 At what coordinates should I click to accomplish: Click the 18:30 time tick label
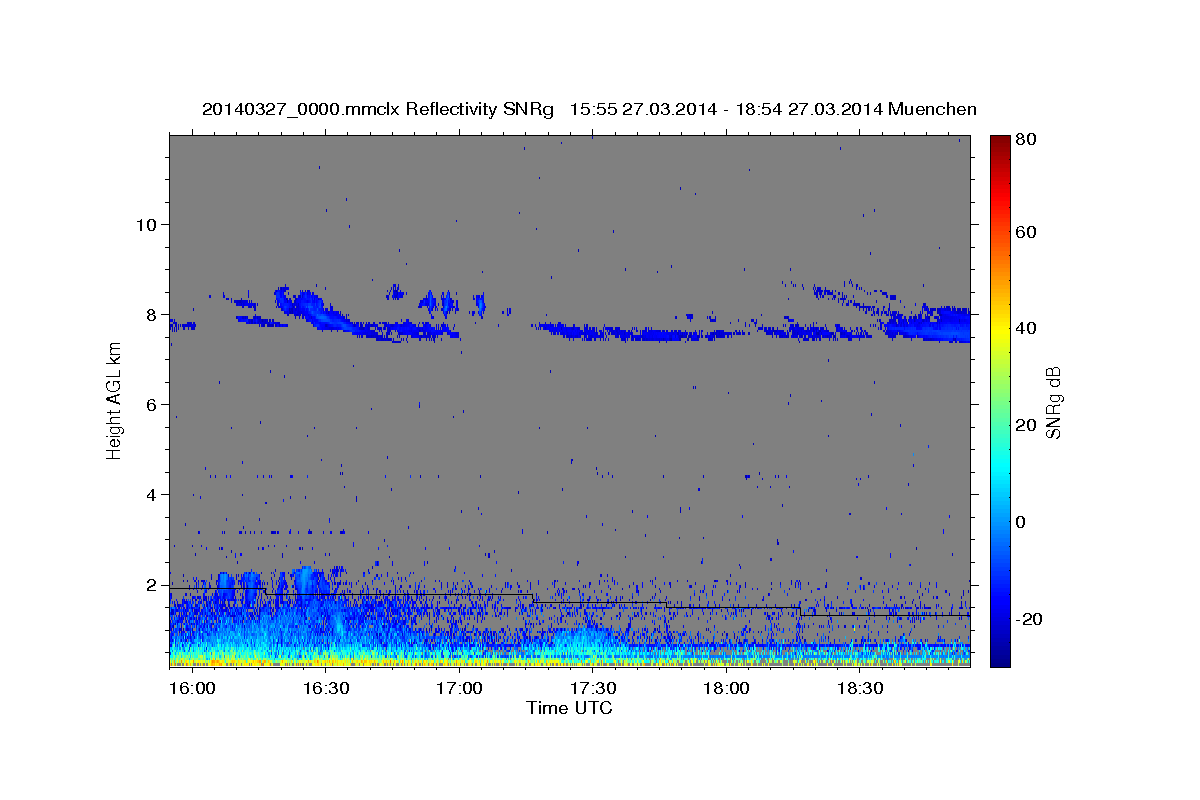tap(859, 689)
